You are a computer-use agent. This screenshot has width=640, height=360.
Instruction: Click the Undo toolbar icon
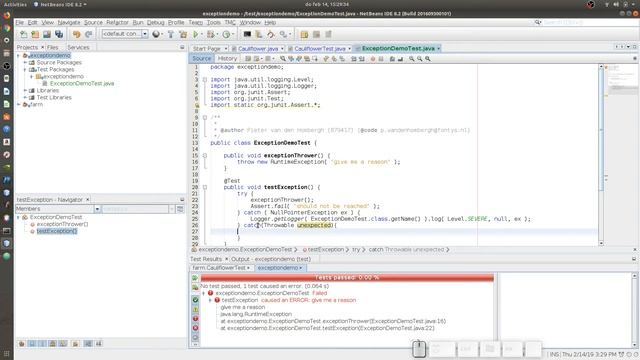76,34
